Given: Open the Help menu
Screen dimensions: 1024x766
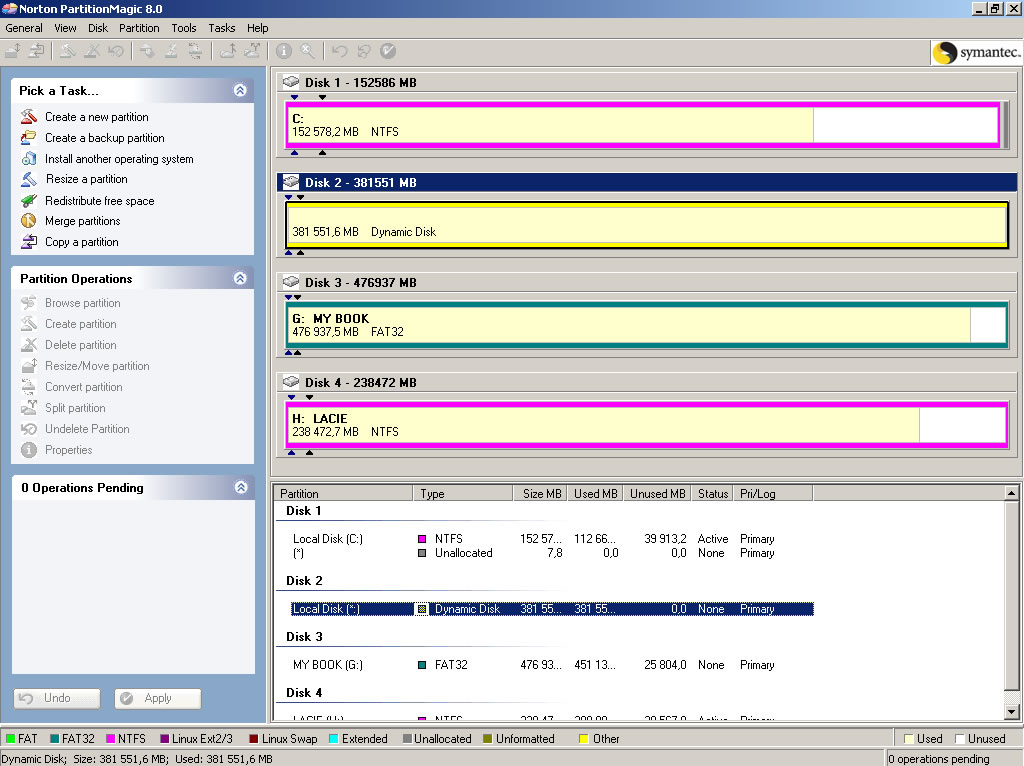Looking at the screenshot, I should 258,28.
